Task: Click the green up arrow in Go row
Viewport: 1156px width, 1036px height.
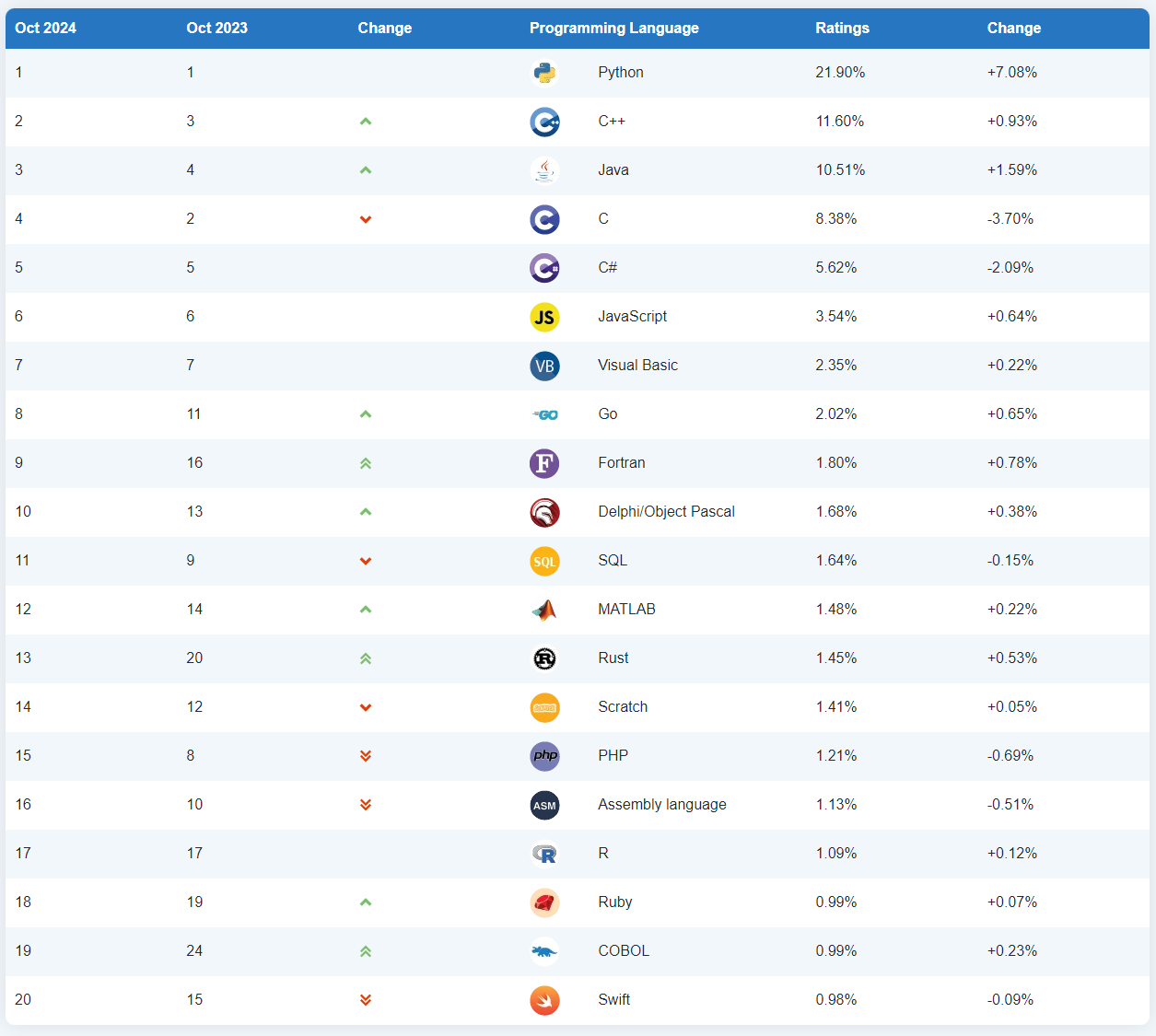Action: tap(366, 414)
